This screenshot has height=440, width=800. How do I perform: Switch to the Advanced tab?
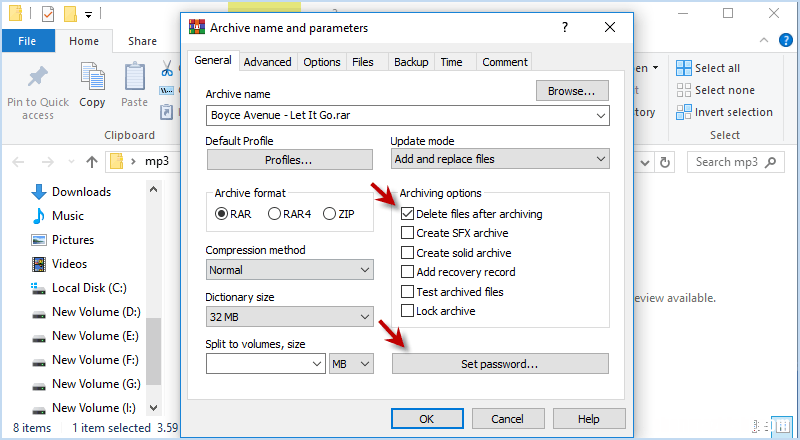[267, 62]
